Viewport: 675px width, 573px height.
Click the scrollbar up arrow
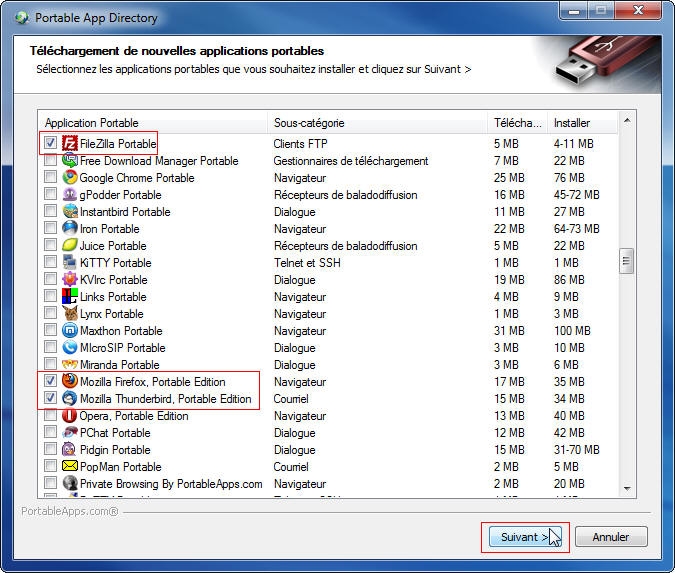click(x=627, y=120)
